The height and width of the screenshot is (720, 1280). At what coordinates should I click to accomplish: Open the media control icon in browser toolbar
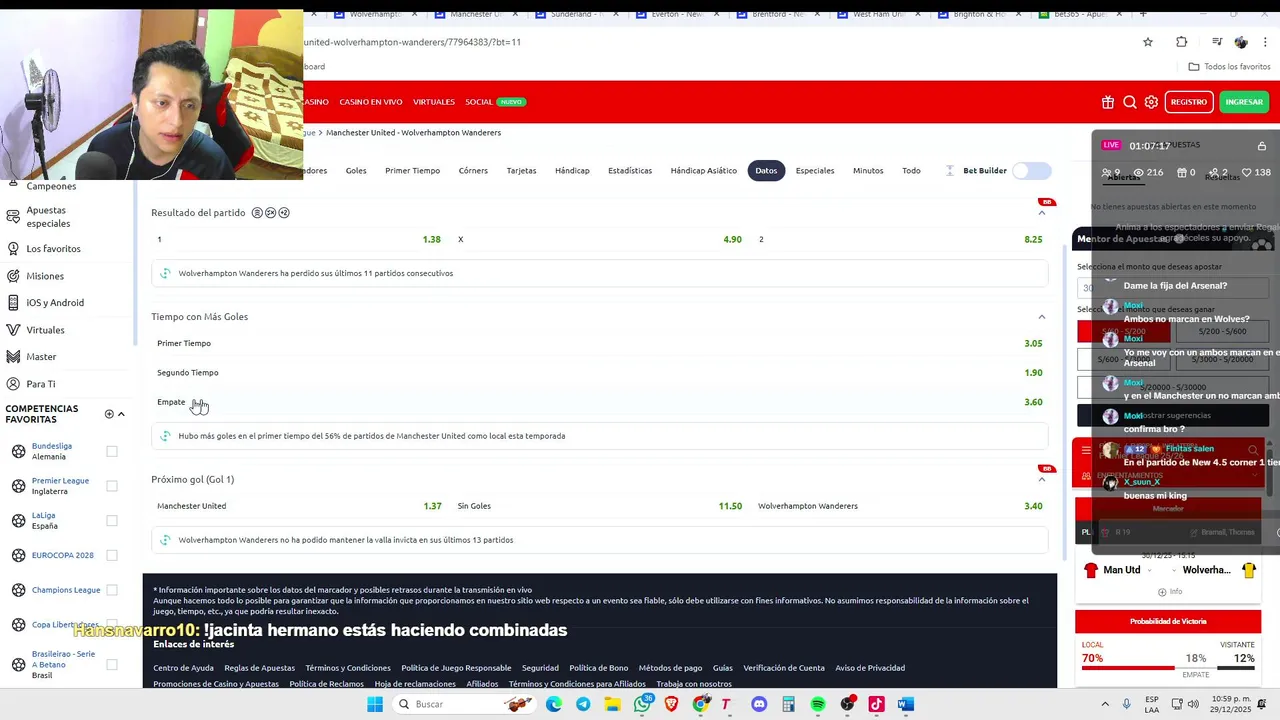1217,42
